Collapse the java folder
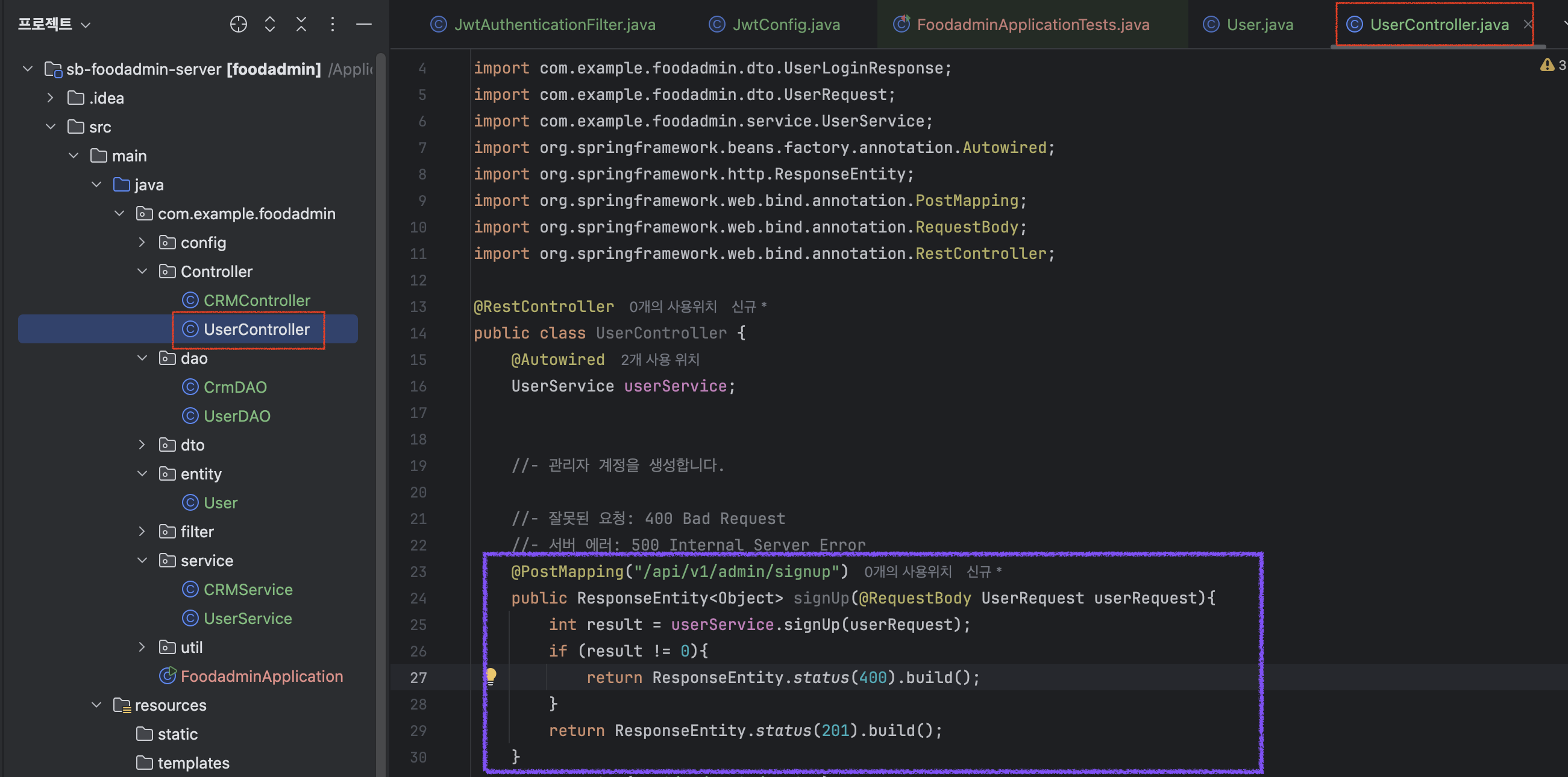This screenshot has width=1568, height=777. (x=96, y=184)
